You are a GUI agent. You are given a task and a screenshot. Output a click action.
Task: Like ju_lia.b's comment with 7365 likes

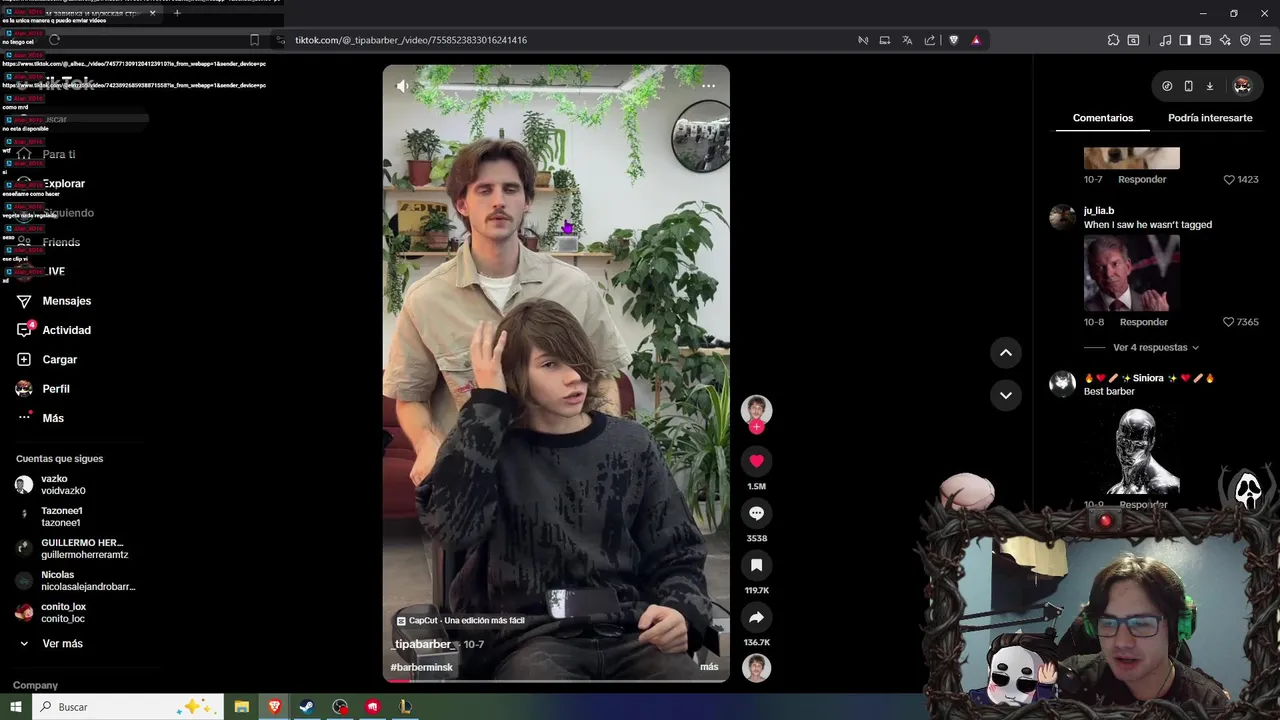[1229, 322]
